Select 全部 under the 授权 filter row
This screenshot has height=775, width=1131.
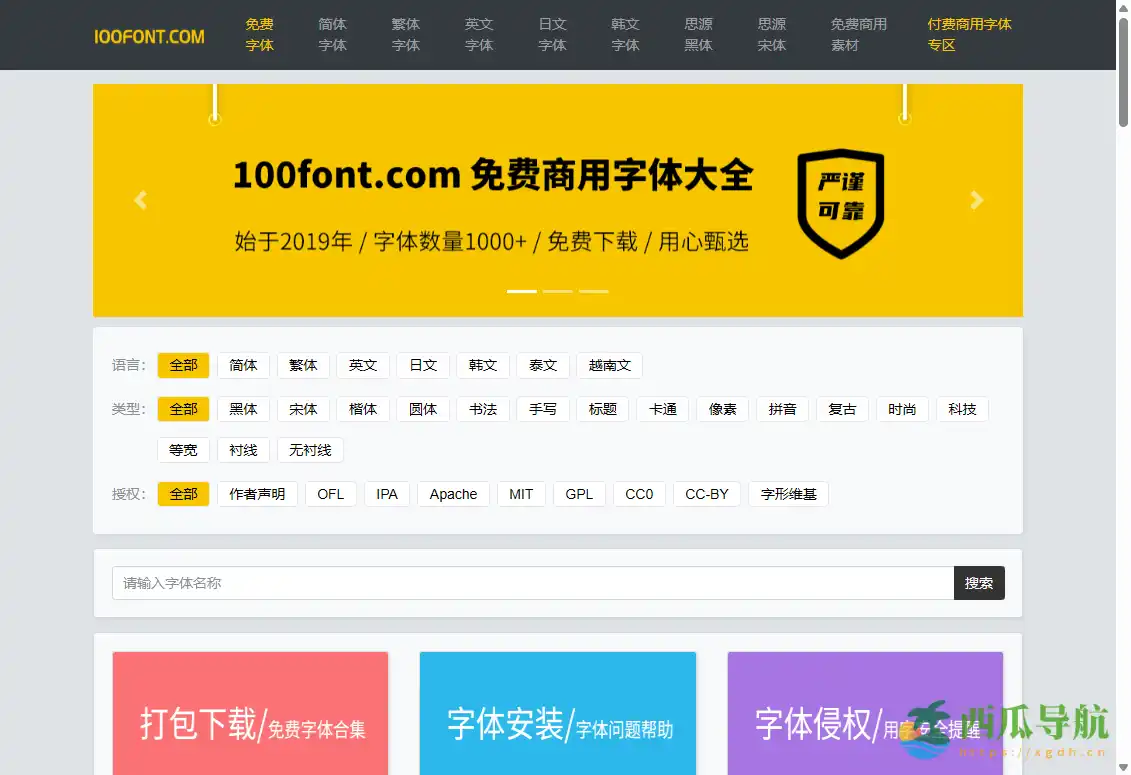click(x=183, y=493)
